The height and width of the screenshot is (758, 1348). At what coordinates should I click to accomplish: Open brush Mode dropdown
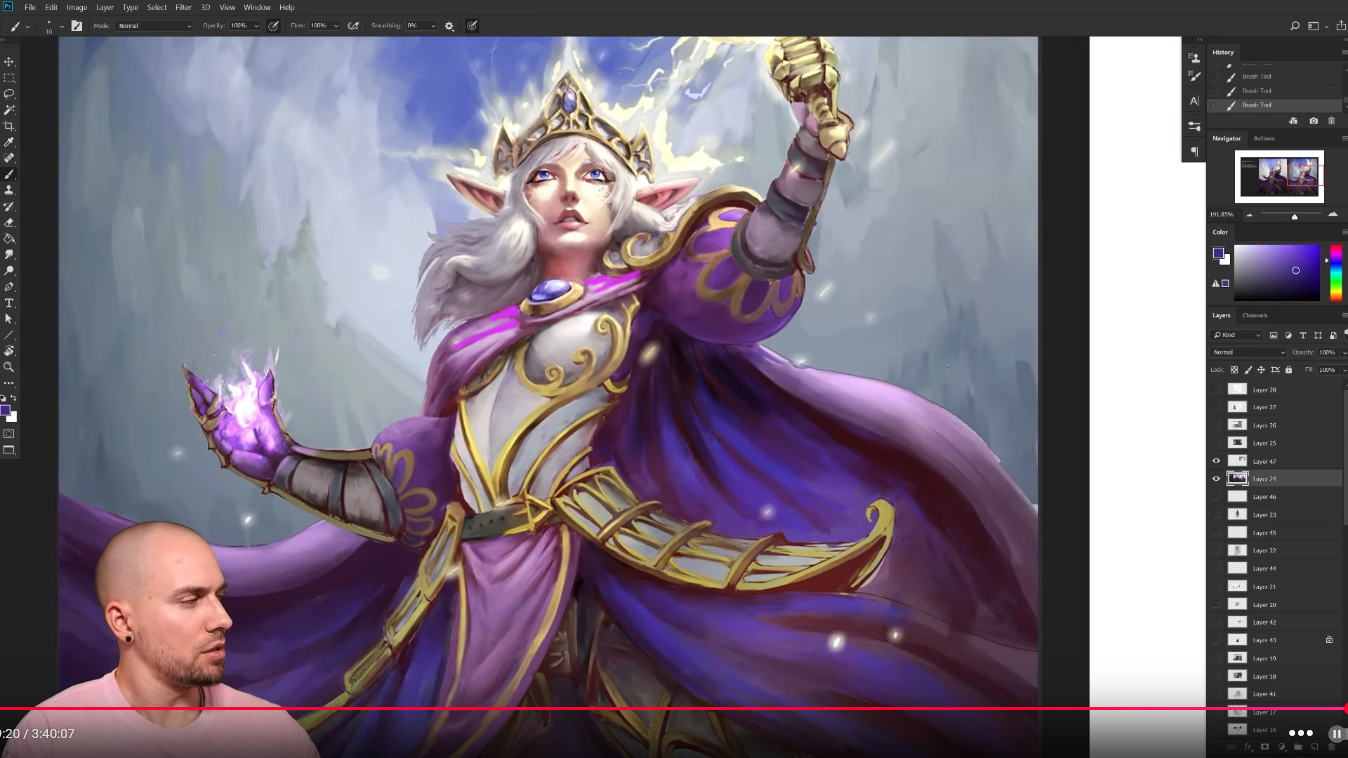154,26
